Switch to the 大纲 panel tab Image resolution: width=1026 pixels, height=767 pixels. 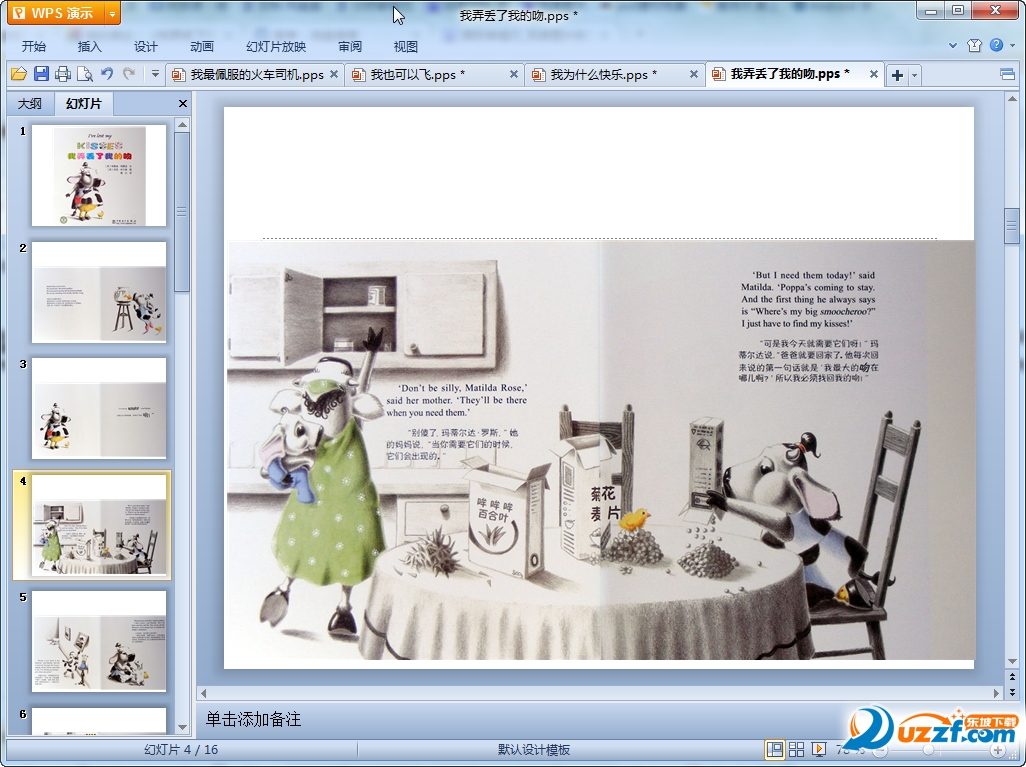point(29,103)
